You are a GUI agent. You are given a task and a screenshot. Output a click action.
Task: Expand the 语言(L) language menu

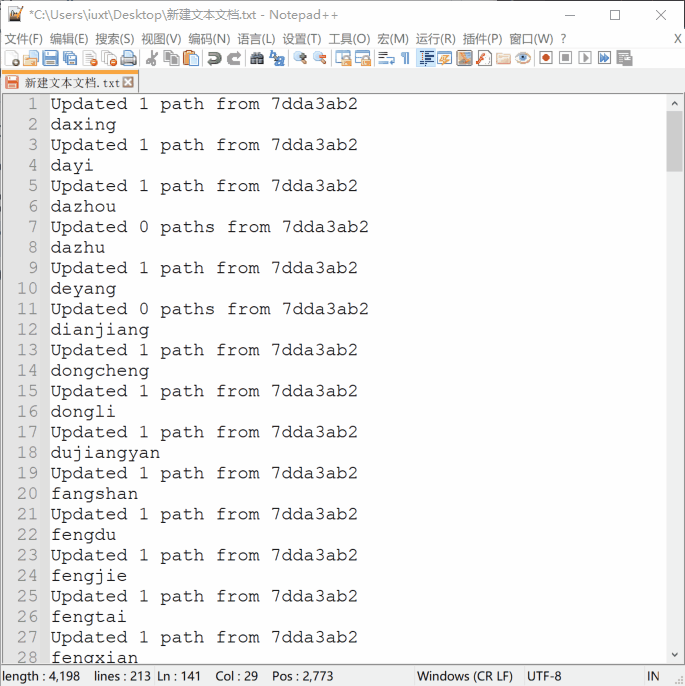click(256, 38)
